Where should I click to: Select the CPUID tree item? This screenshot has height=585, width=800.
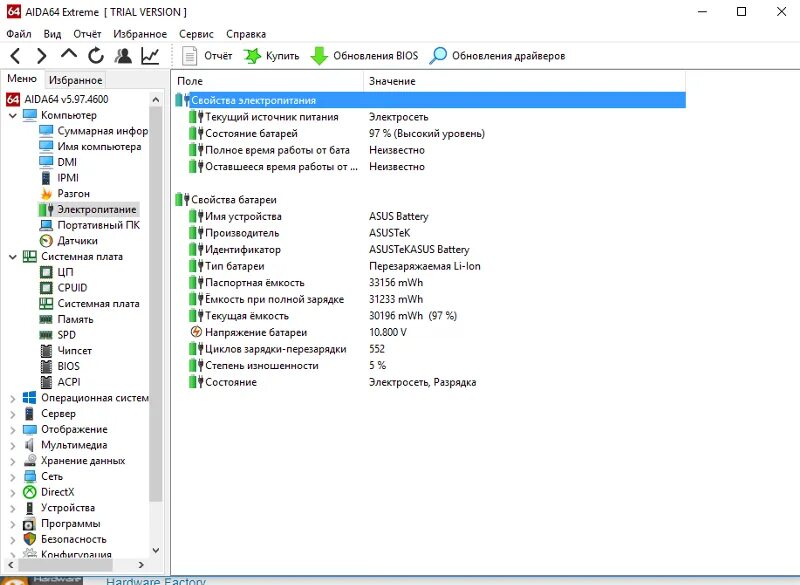[63, 288]
